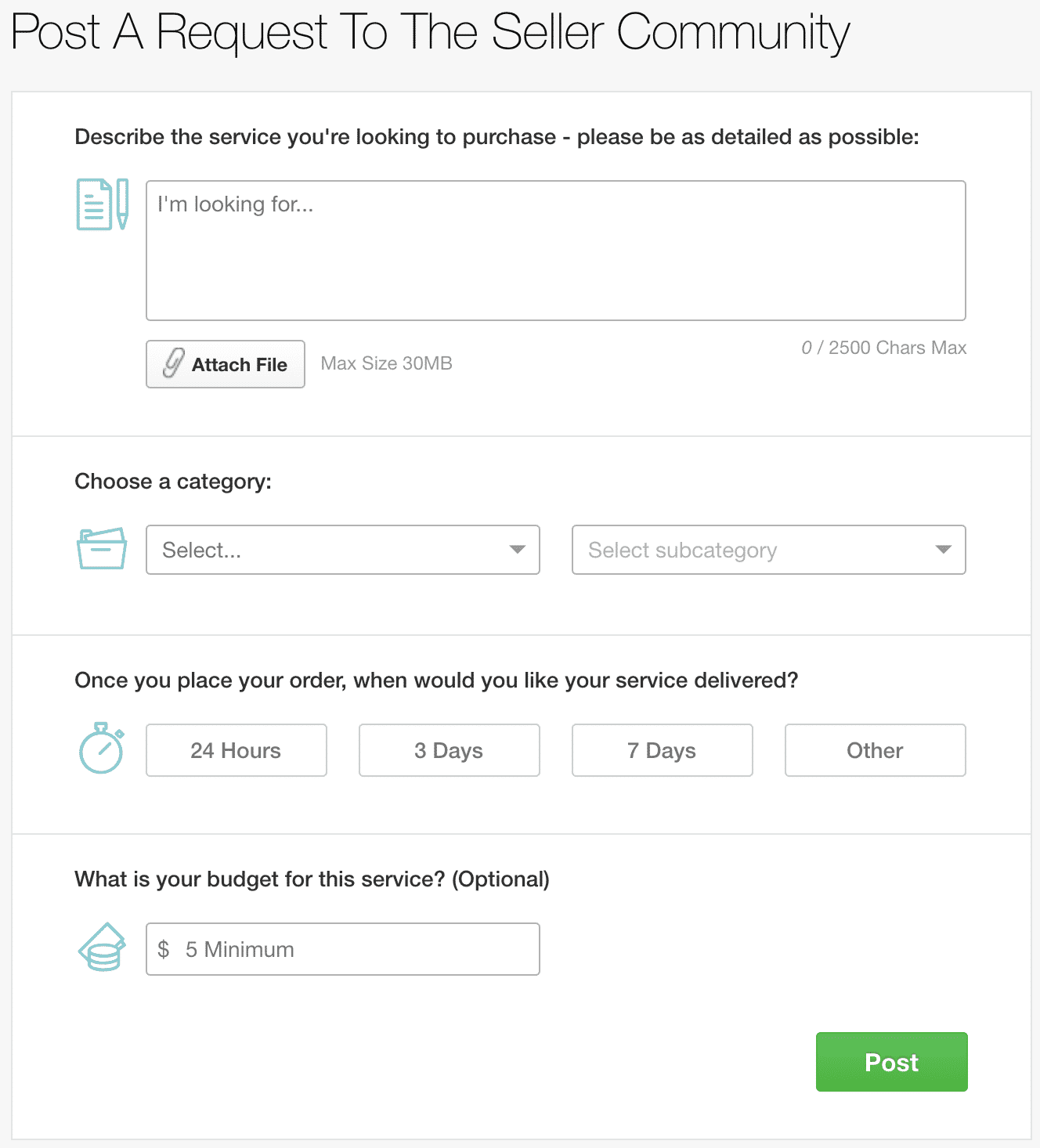The image size is (1040, 1148).
Task: Click the coins budget icon
Action: (102, 948)
